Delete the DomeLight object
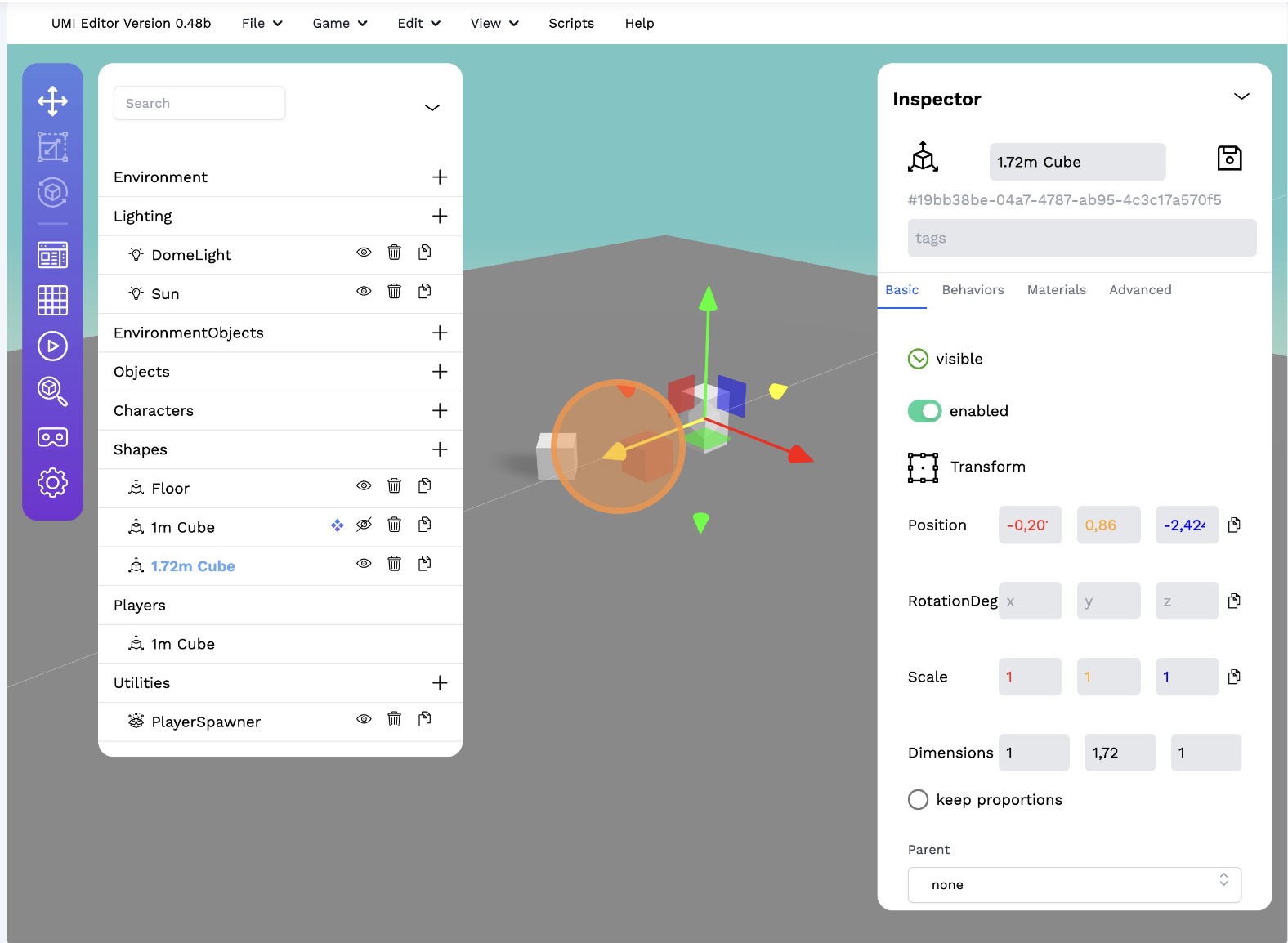The width and height of the screenshot is (1288, 943). [394, 253]
